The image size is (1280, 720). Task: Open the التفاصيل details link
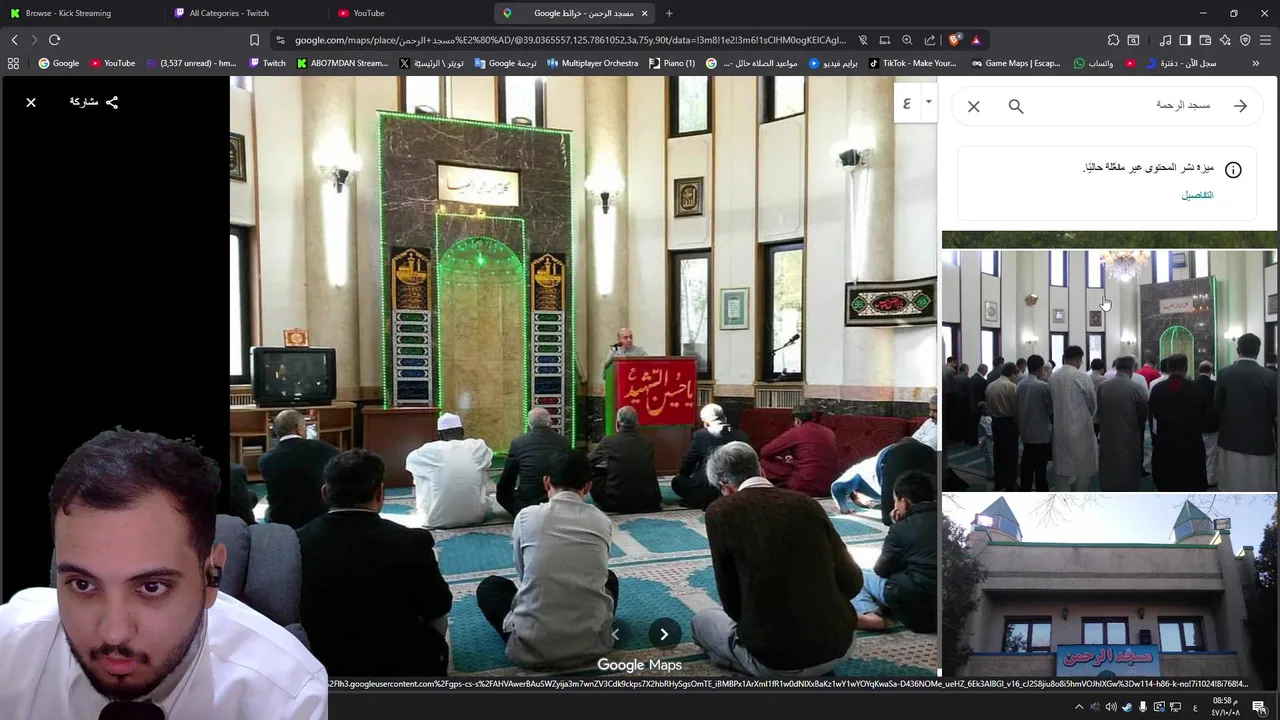1197,195
